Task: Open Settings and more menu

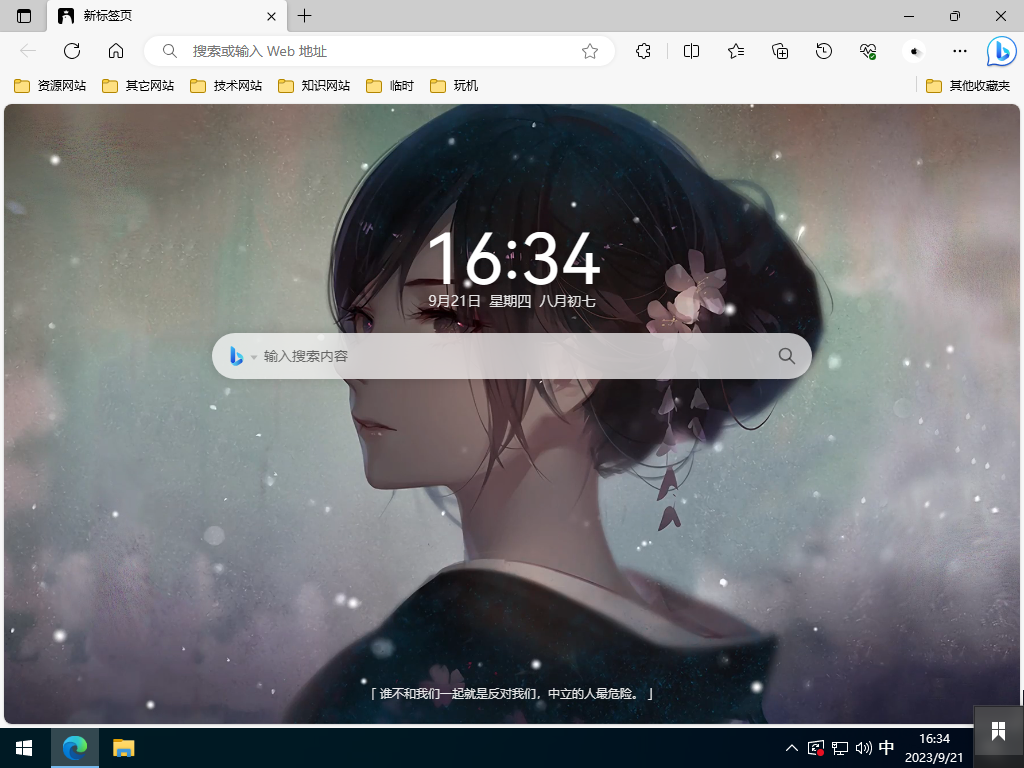Action: pos(959,51)
